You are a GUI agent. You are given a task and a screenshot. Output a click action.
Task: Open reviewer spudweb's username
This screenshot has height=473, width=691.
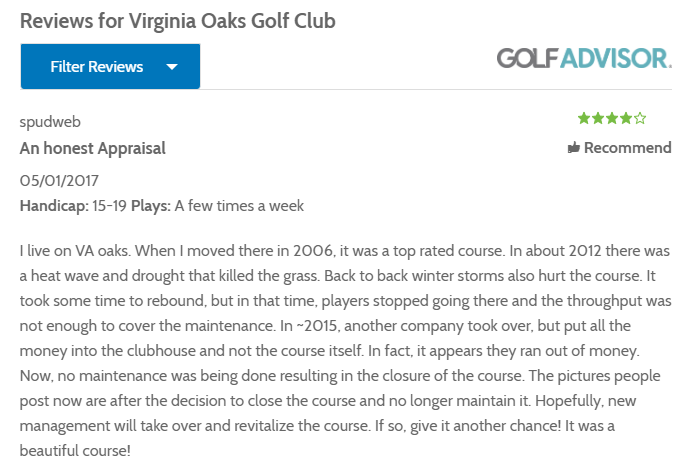point(50,121)
